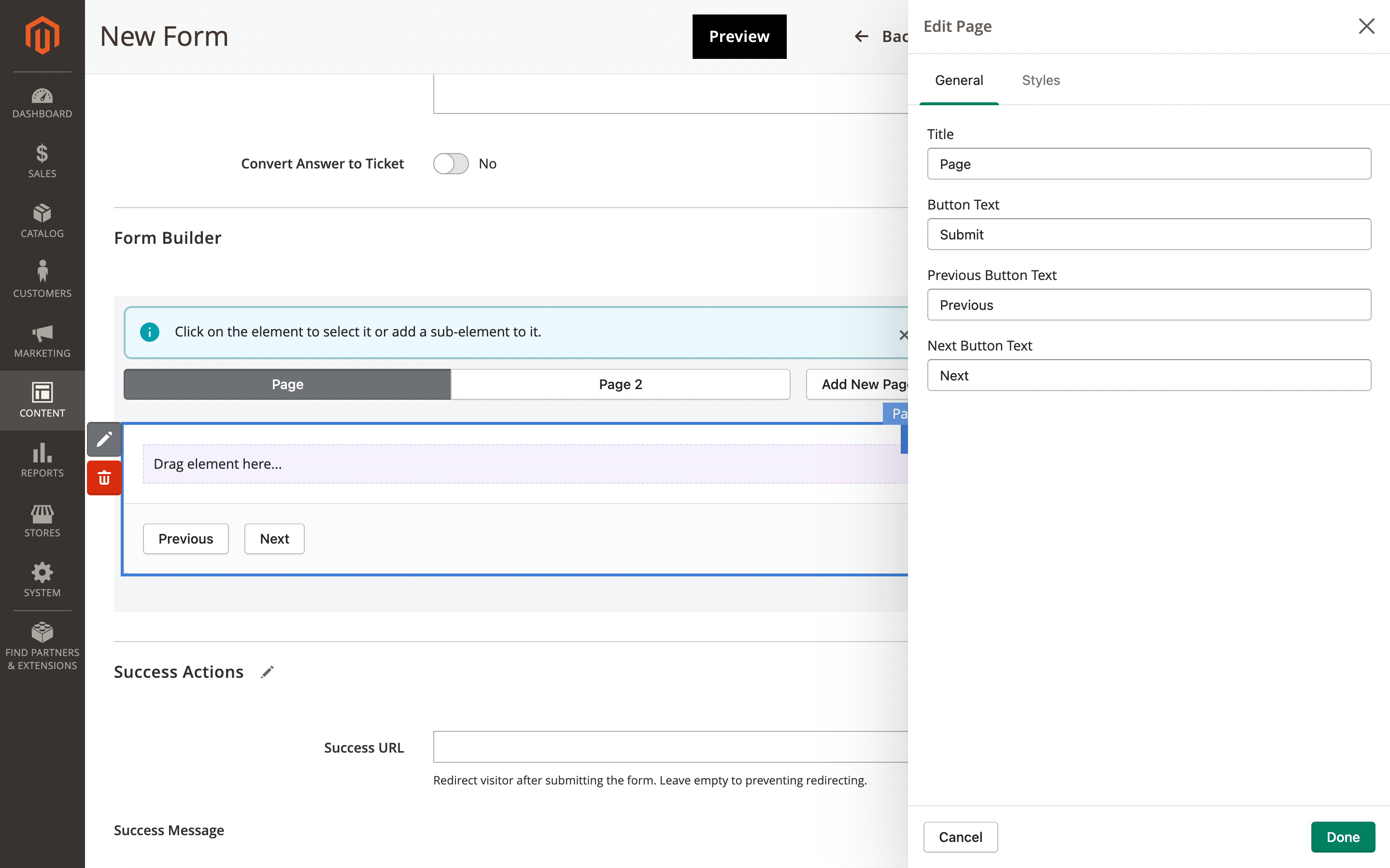The image size is (1390, 868).
Task: Close the Edit Page panel
Action: 1366,27
